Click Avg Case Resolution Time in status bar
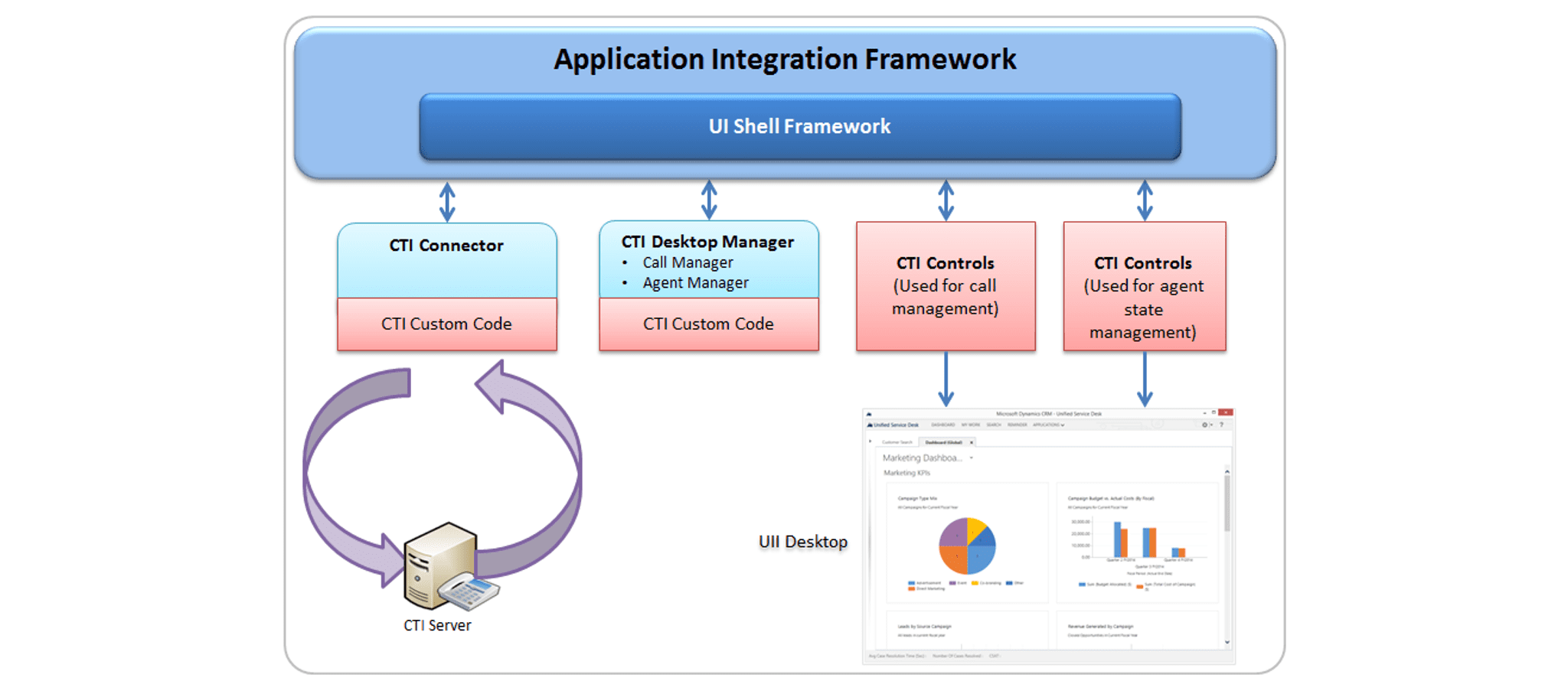This screenshot has width=1568, height=694. [897, 656]
